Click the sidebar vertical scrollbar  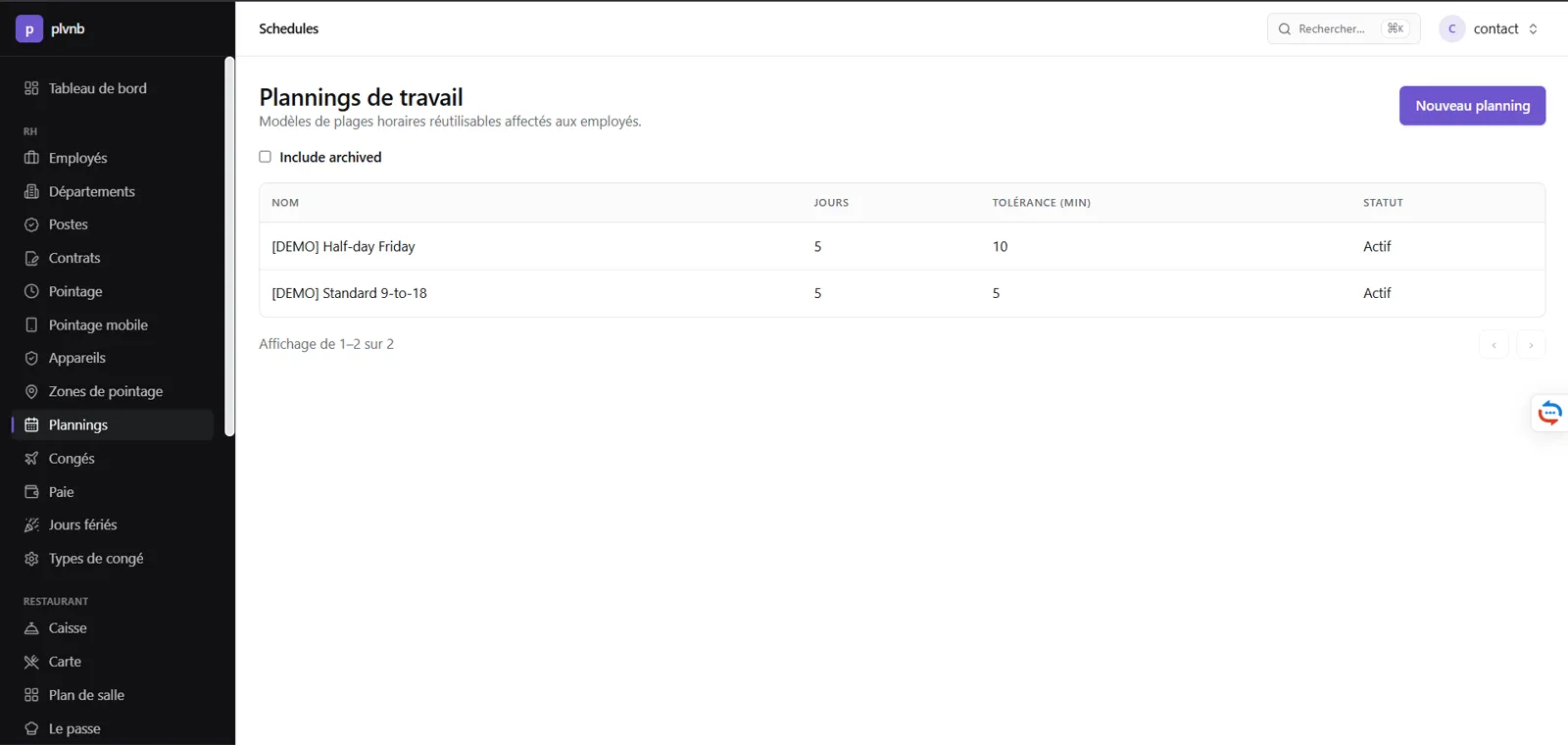[x=229, y=246]
